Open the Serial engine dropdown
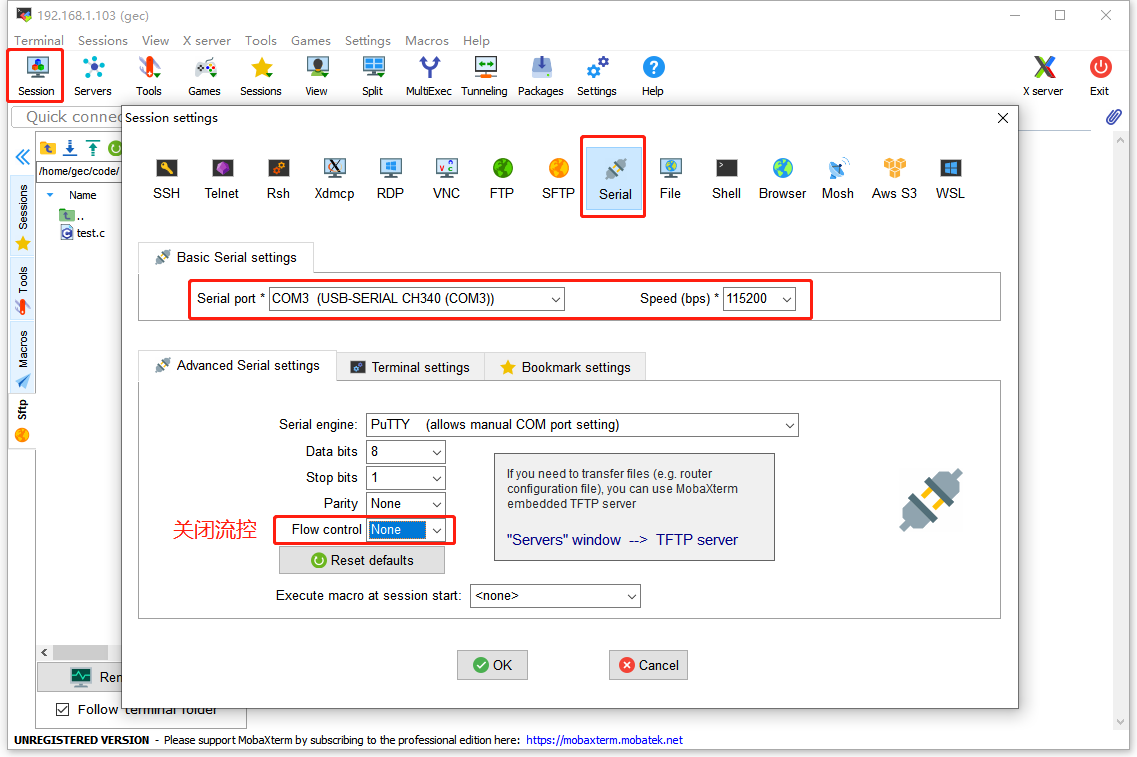Viewport: 1137px width, 757px height. [x=582, y=425]
